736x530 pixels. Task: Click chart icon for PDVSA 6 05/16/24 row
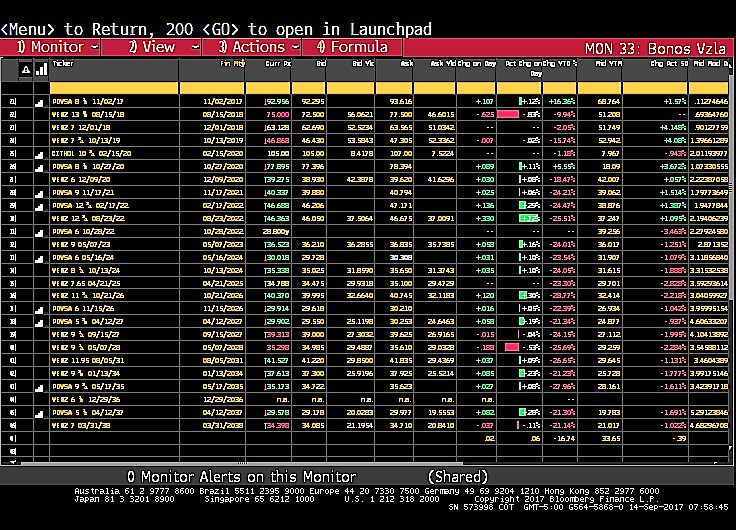40,259
